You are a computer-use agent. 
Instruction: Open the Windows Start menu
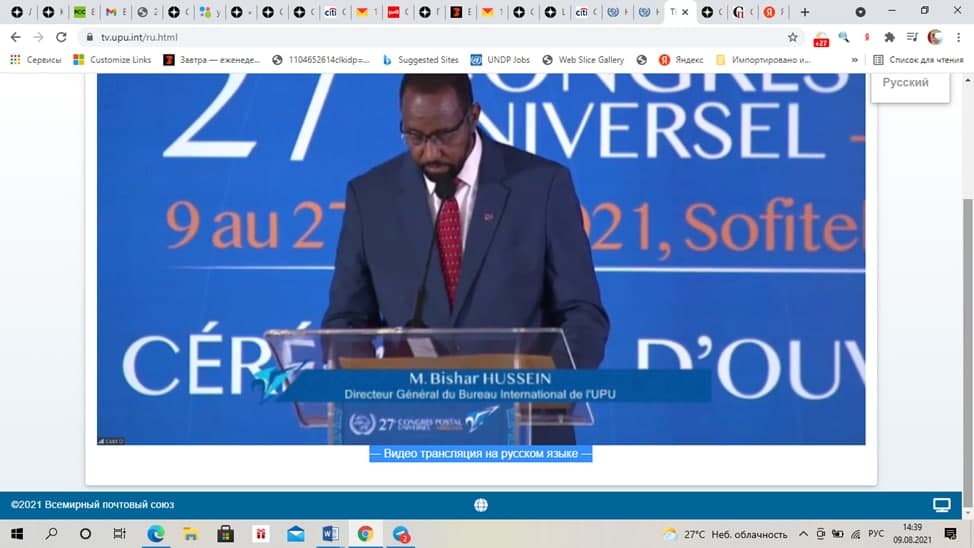[17, 534]
